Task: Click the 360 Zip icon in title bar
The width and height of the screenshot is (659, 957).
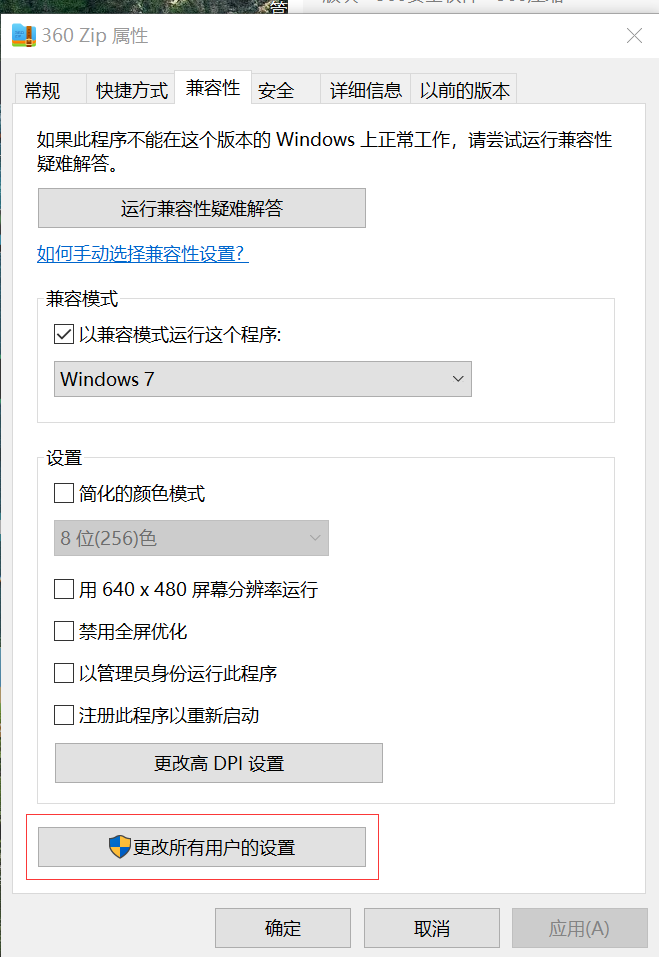Action: point(24,35)
